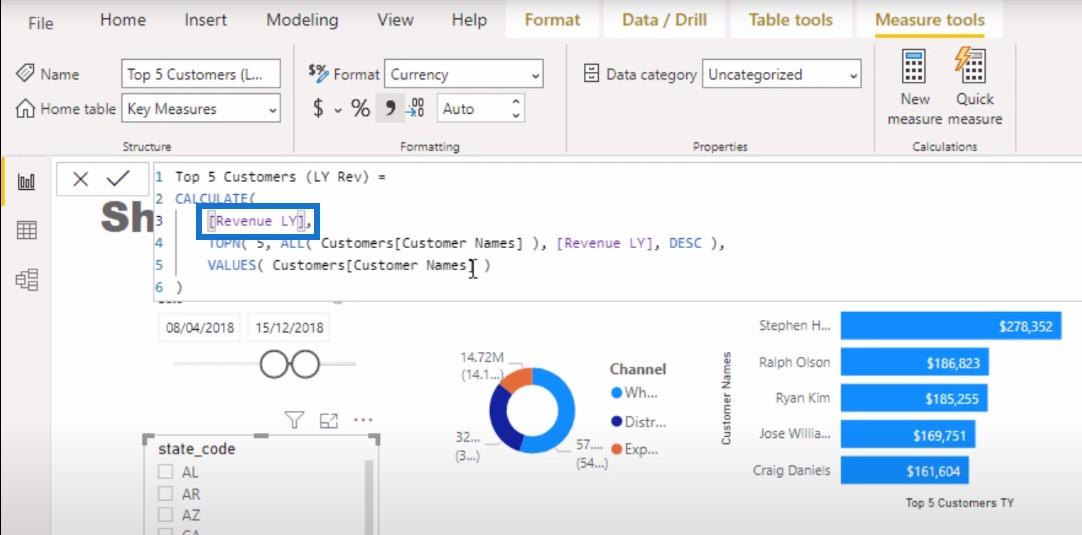Click the left date slider handle
The width and height of the screenshot is (1082, 535).
pos(273,364)
